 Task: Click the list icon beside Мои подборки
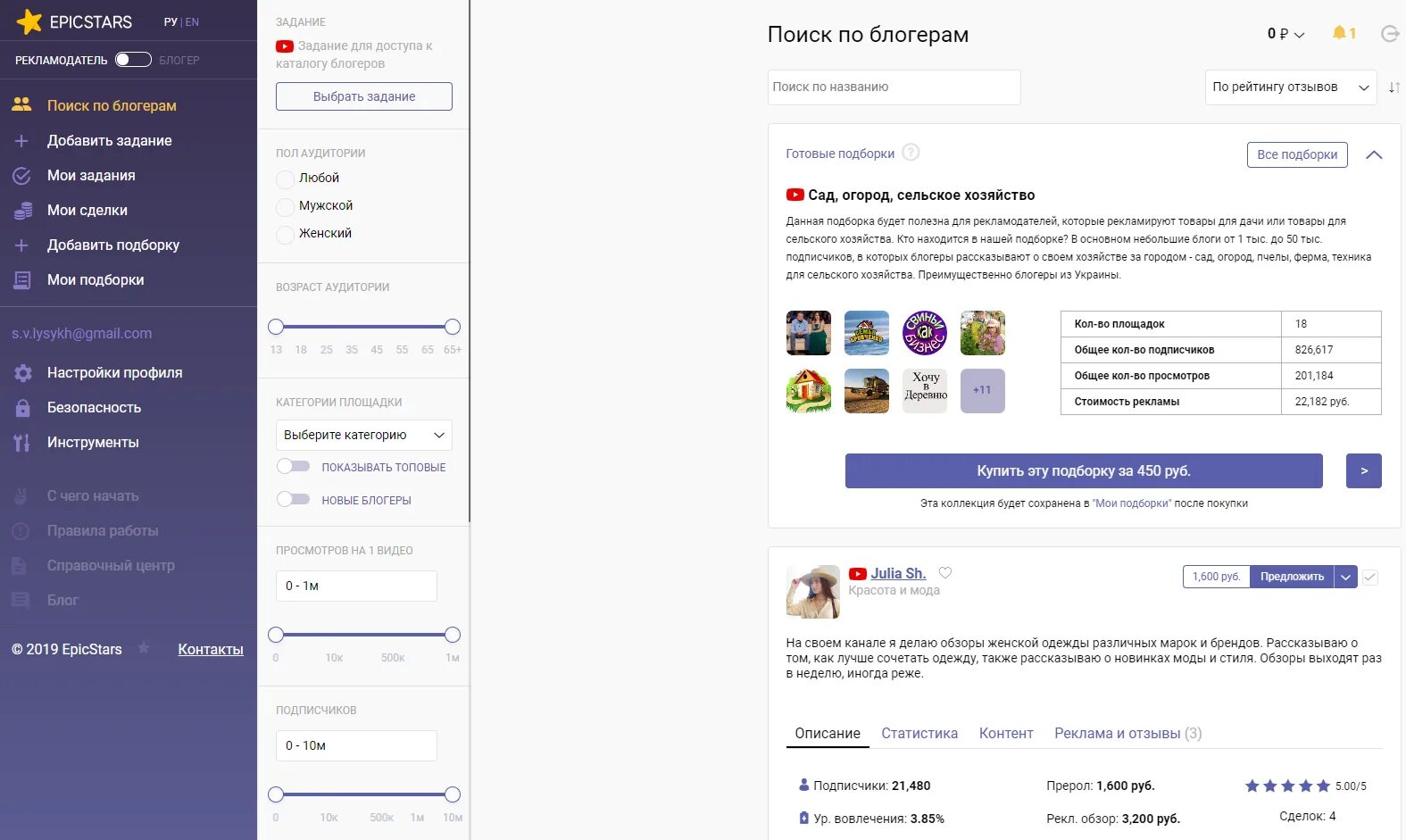(21, 280)
